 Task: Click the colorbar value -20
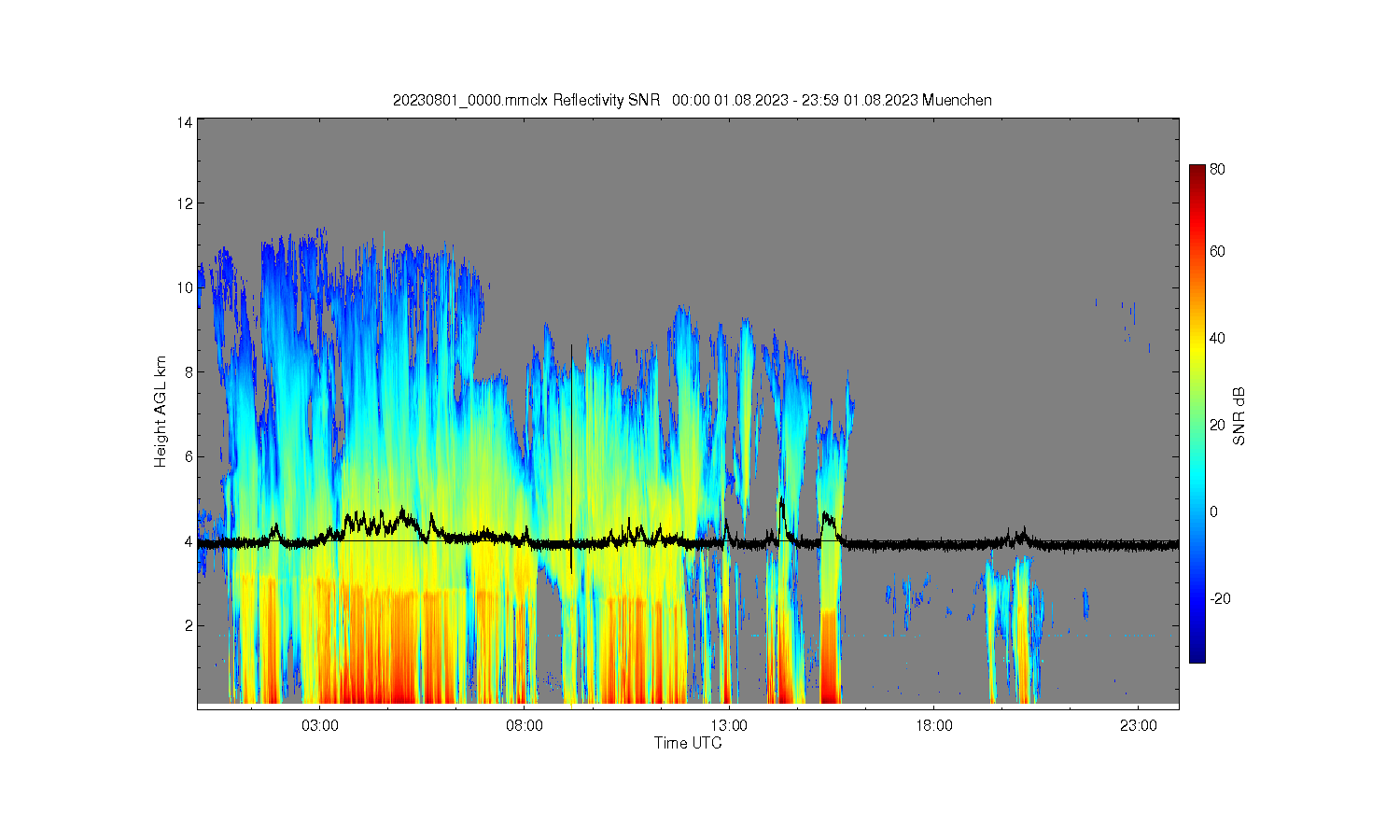pos(1220,598)
